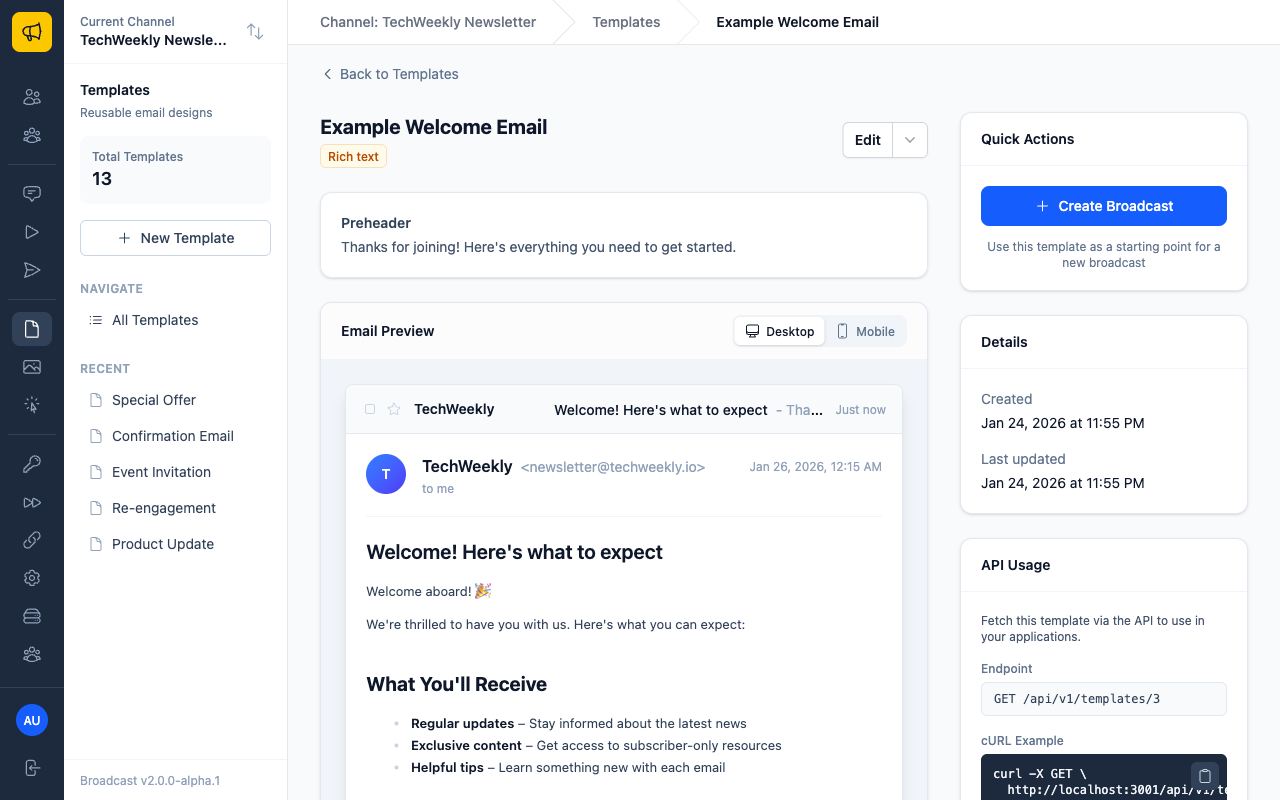
Task: Click the Edit button
Action: [x=868, y=140]
